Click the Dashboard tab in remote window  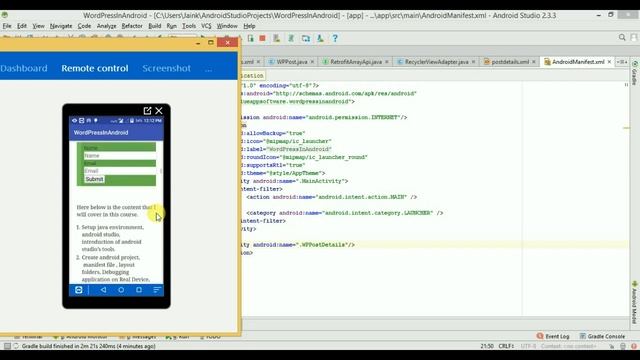pyautogui.click(x=24, y=68)
